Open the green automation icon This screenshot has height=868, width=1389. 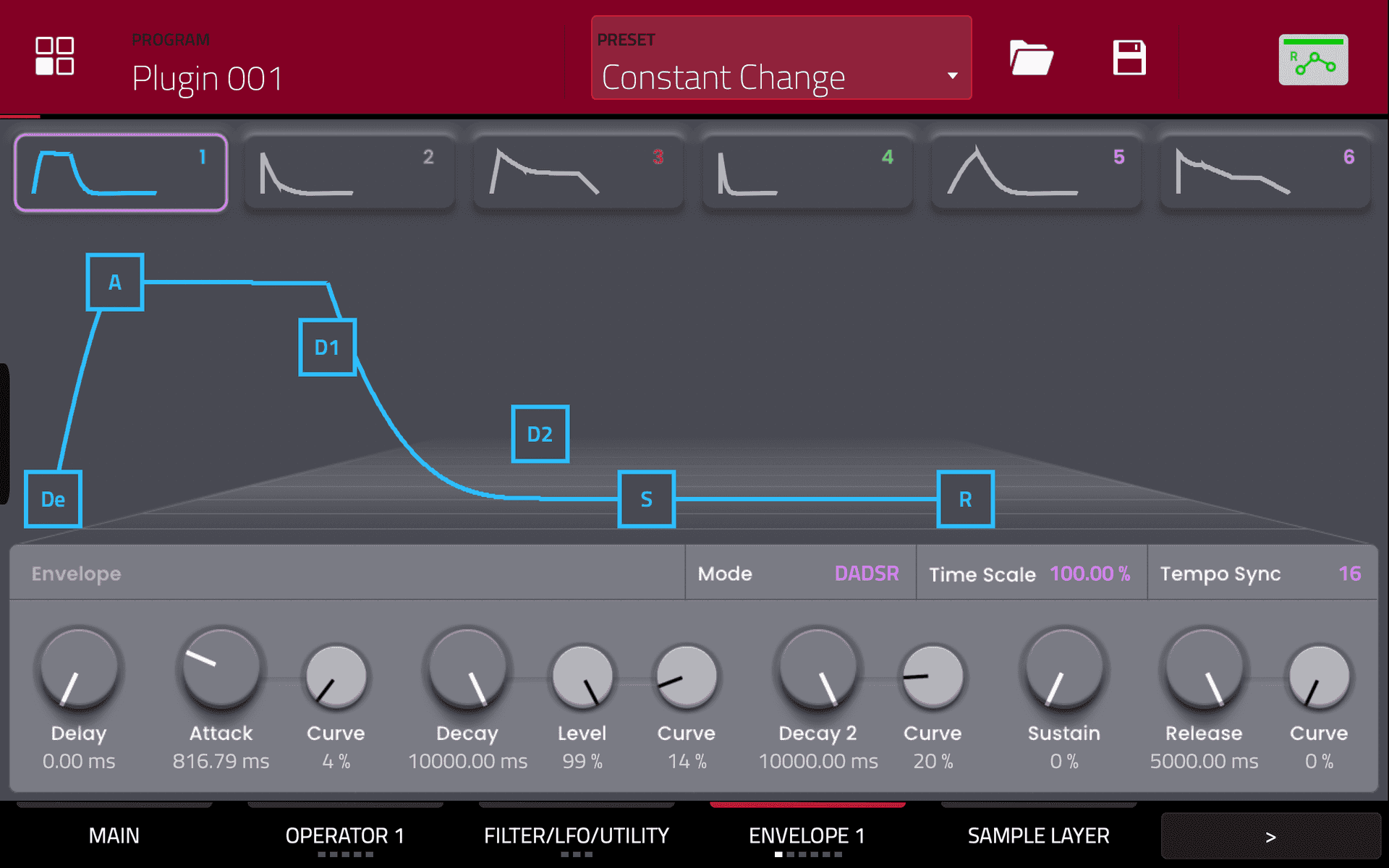tap(1312, 60)
